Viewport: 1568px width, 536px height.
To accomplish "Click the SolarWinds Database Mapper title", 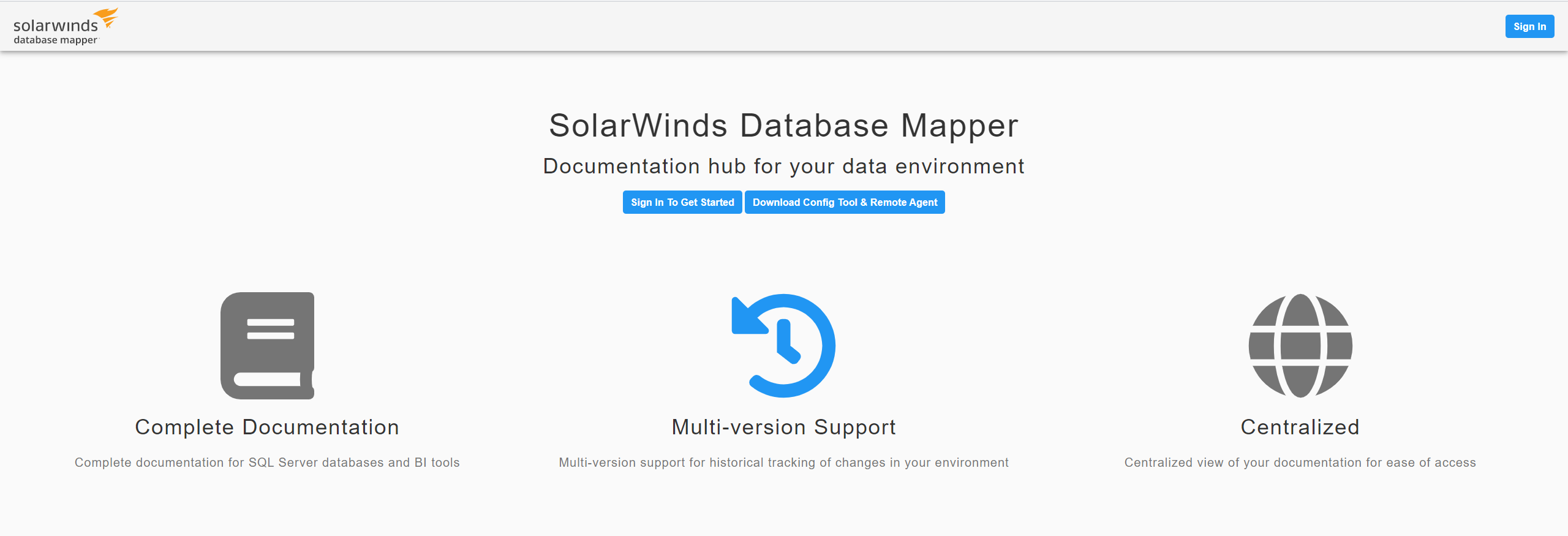I will (783, 126).
